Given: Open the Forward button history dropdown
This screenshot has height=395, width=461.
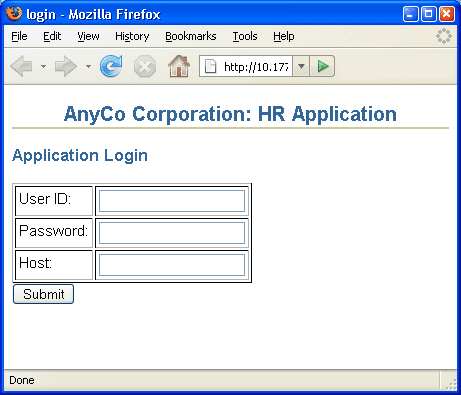Looking at the screenshot, I should pyautogui.click(x=88, y=66).
